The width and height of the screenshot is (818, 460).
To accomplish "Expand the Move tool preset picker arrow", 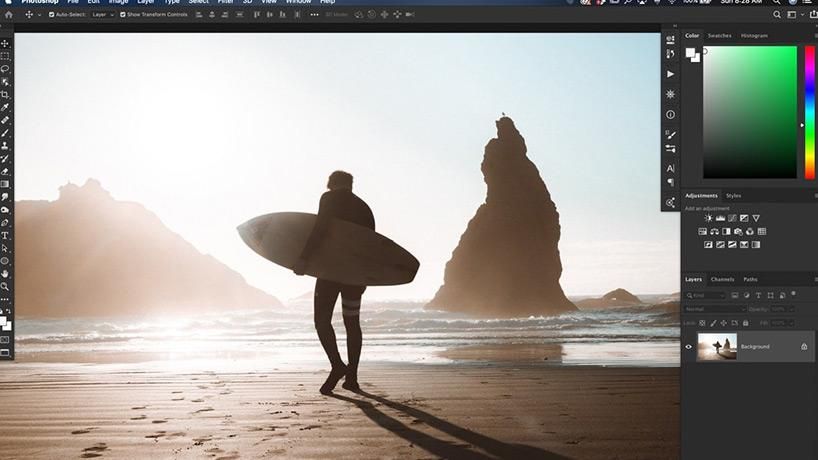I will pos(39,15).
